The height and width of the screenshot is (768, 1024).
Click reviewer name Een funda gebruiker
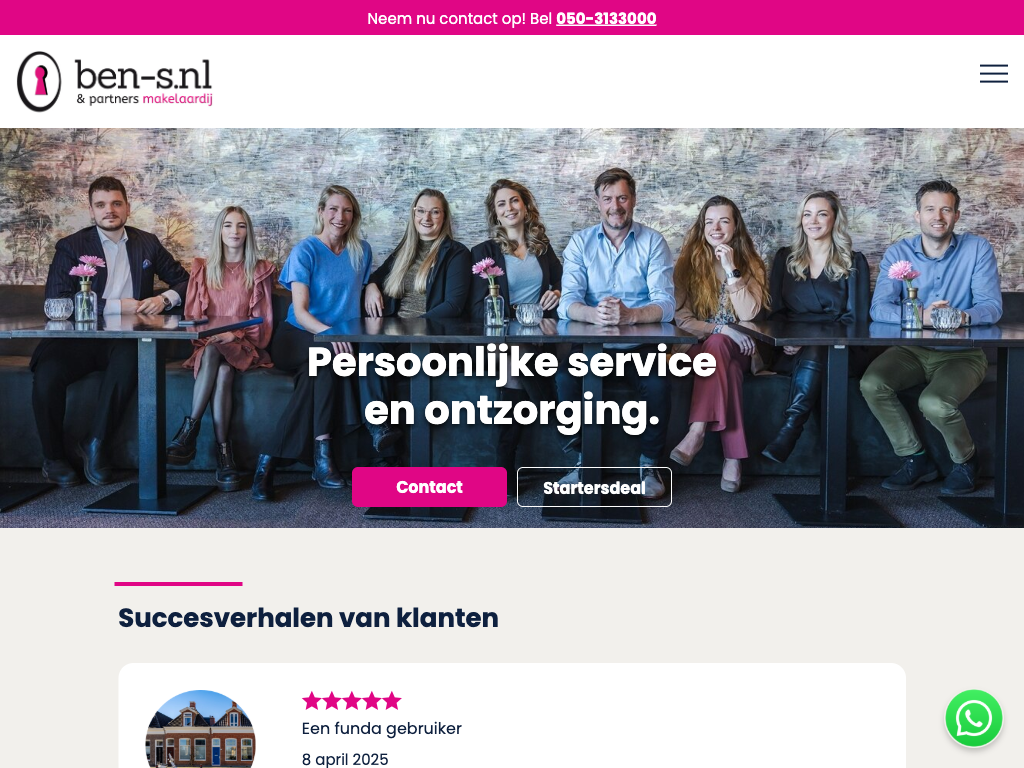click(381, 728)
